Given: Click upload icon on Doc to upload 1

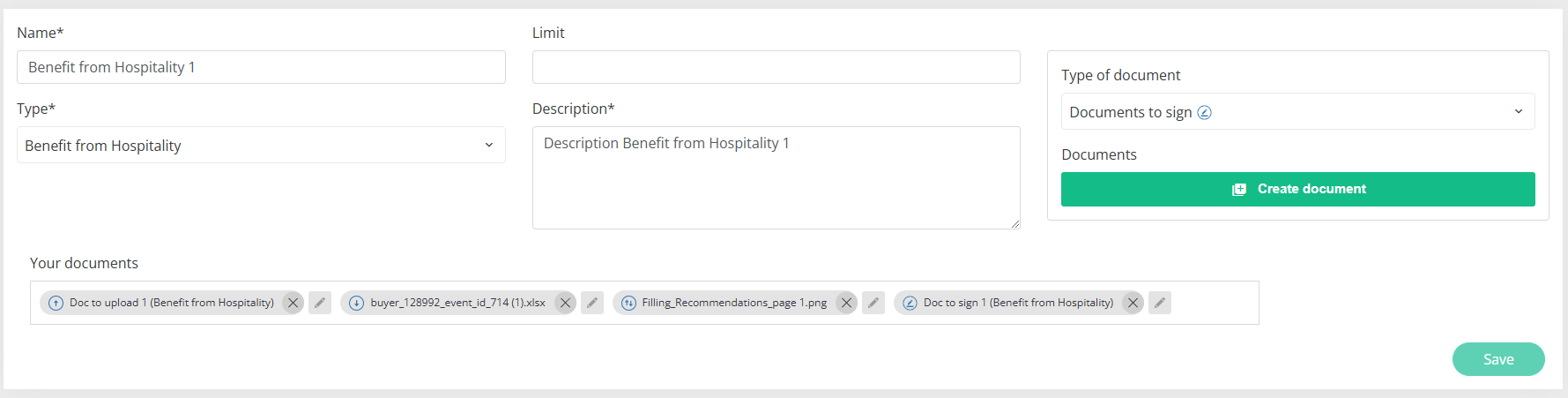Looking at the screenshot, I should point(56,303).
